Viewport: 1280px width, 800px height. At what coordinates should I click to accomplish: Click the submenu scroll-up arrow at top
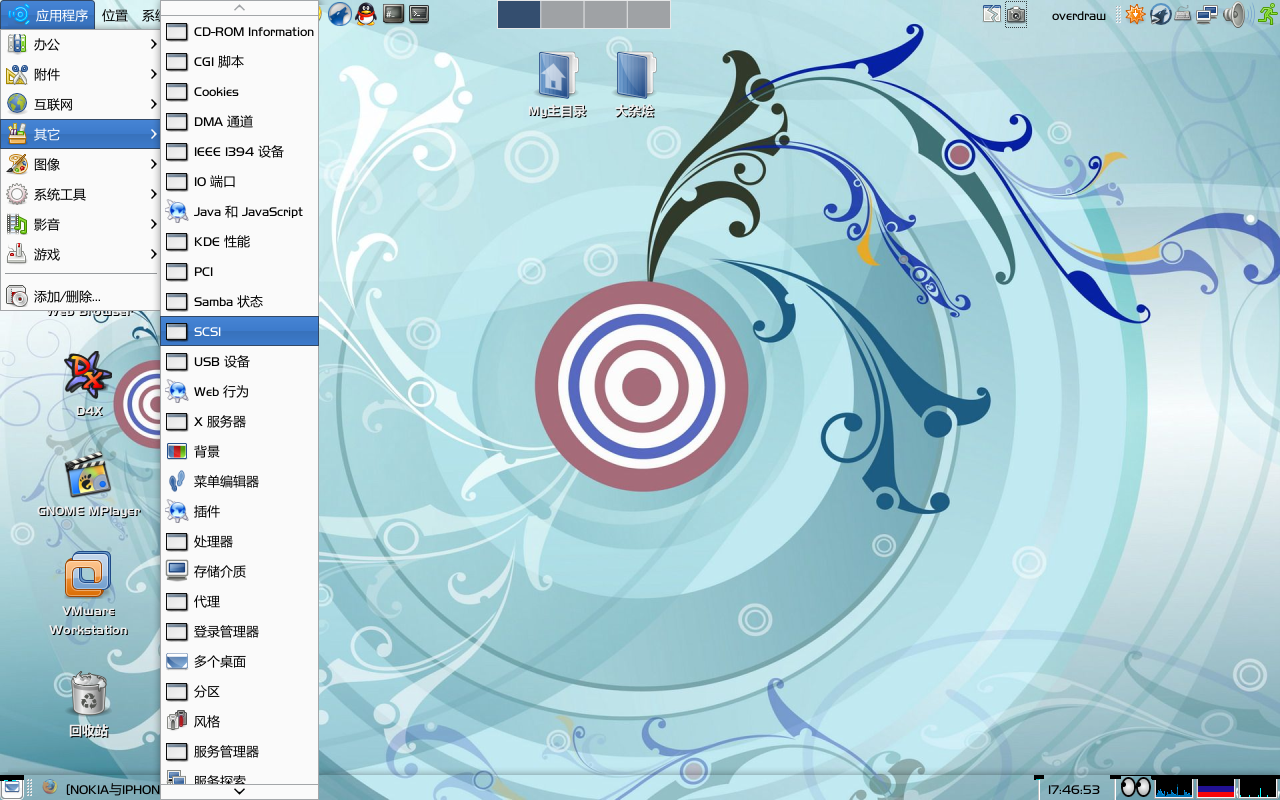tap(239, 8)
